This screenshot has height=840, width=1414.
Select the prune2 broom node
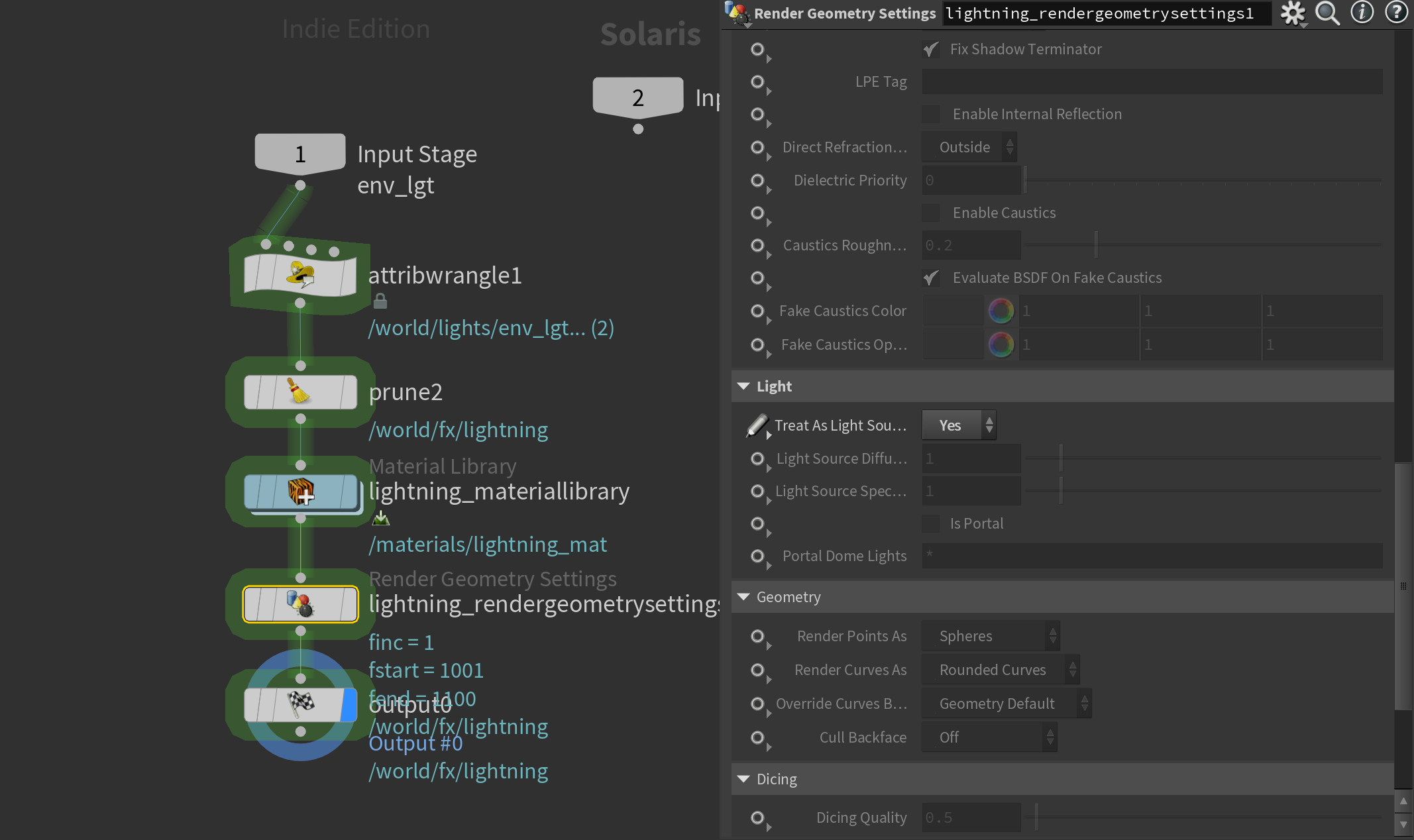[301, 392]
